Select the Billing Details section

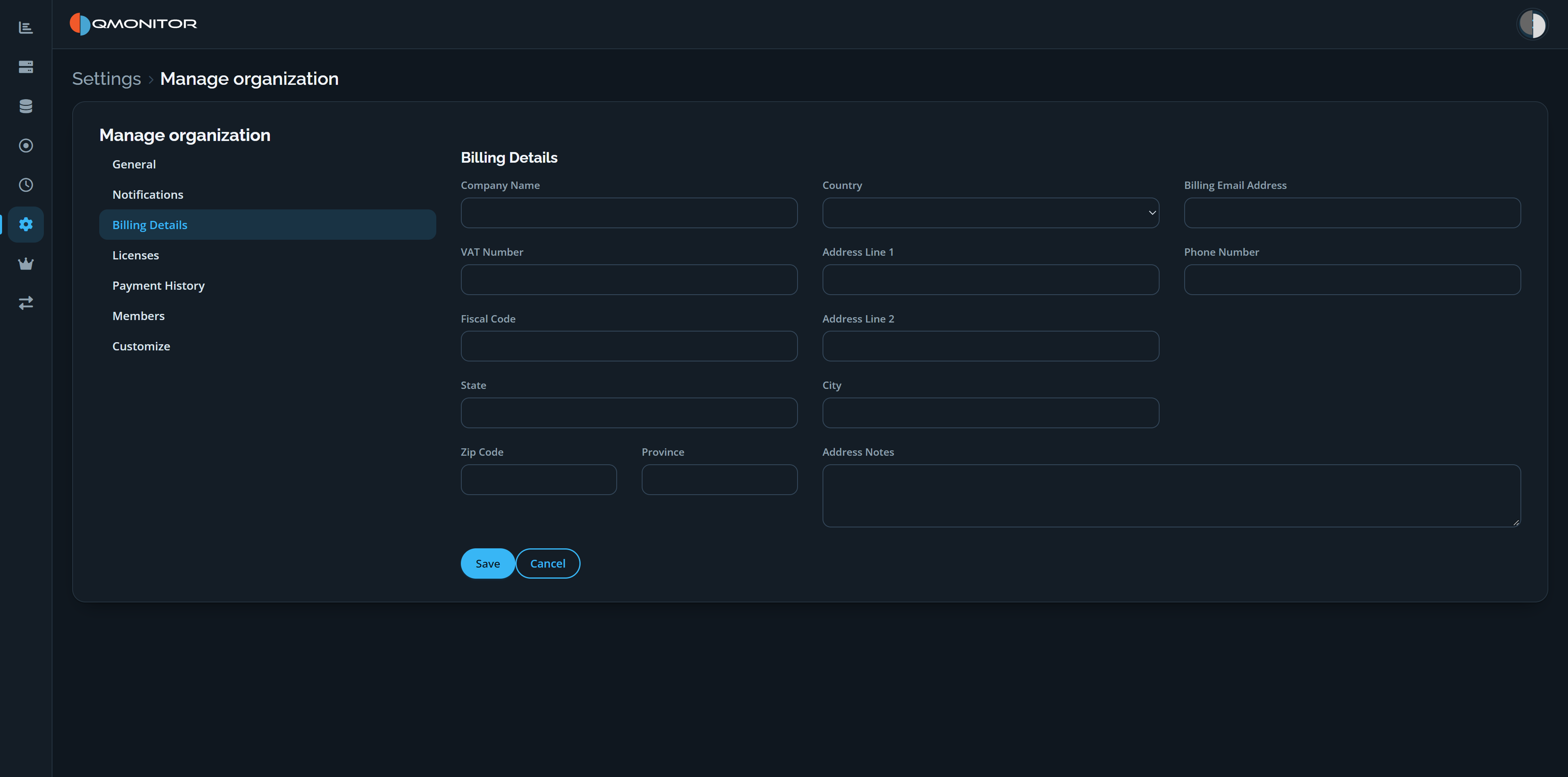coord(267,225)
